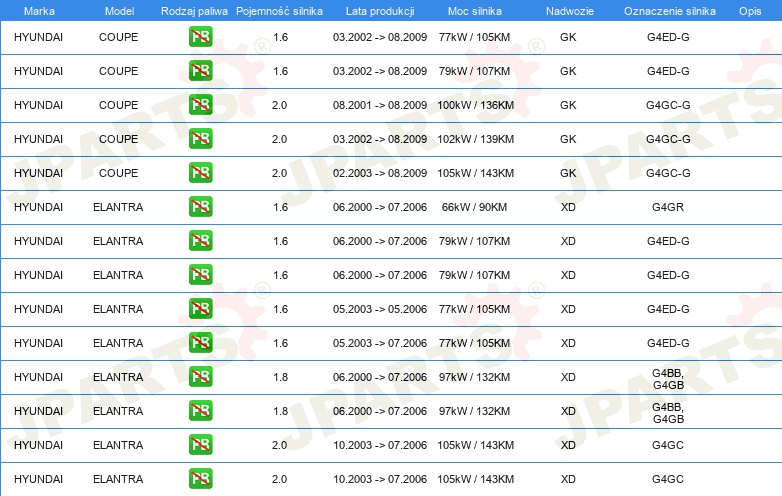Click fuel icon in ELANTRA 66kW / 90KM row
The width and height of the screenshot is (782, 496).
coord(200,206)
